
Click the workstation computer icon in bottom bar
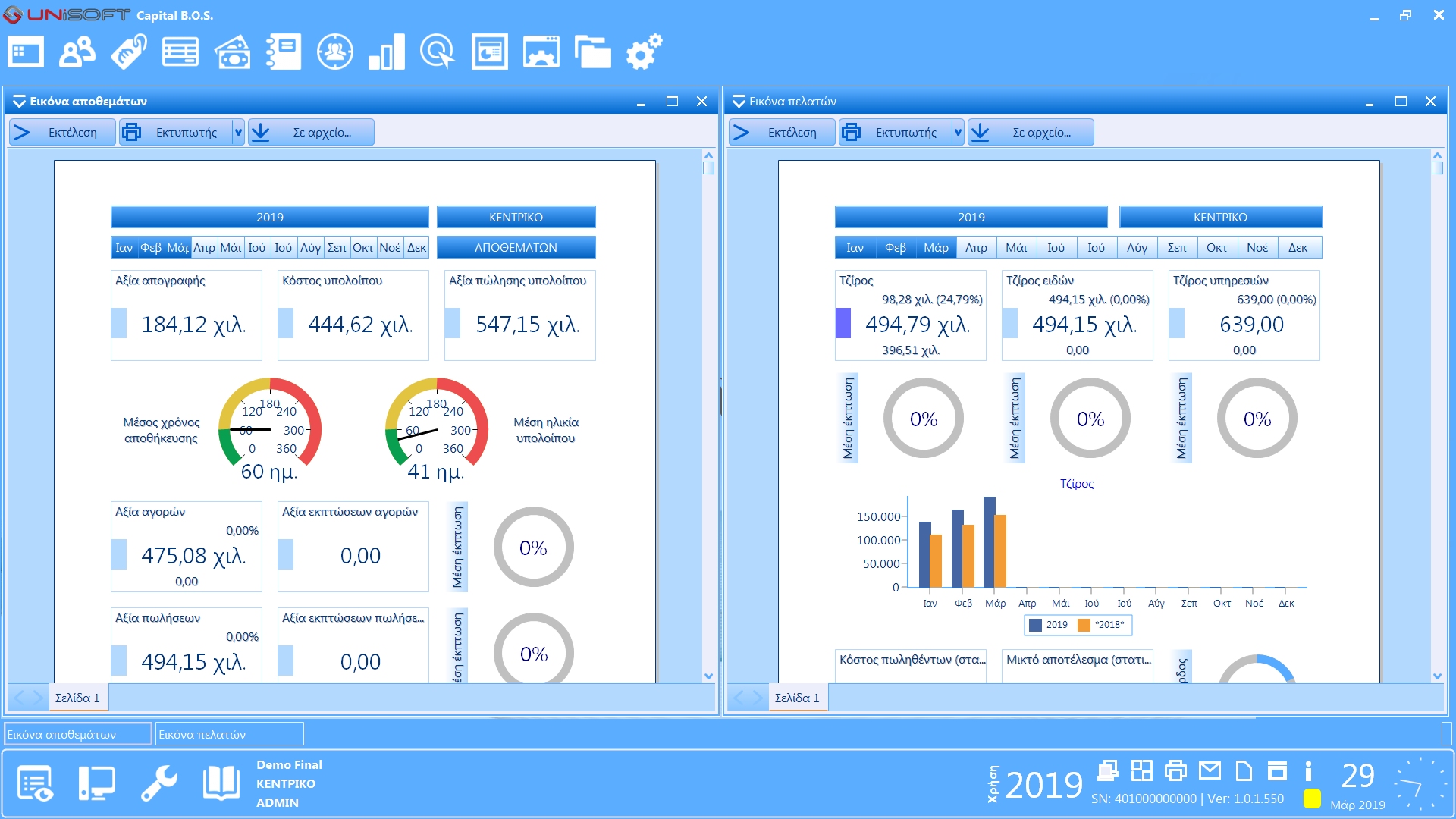(97, 783)
